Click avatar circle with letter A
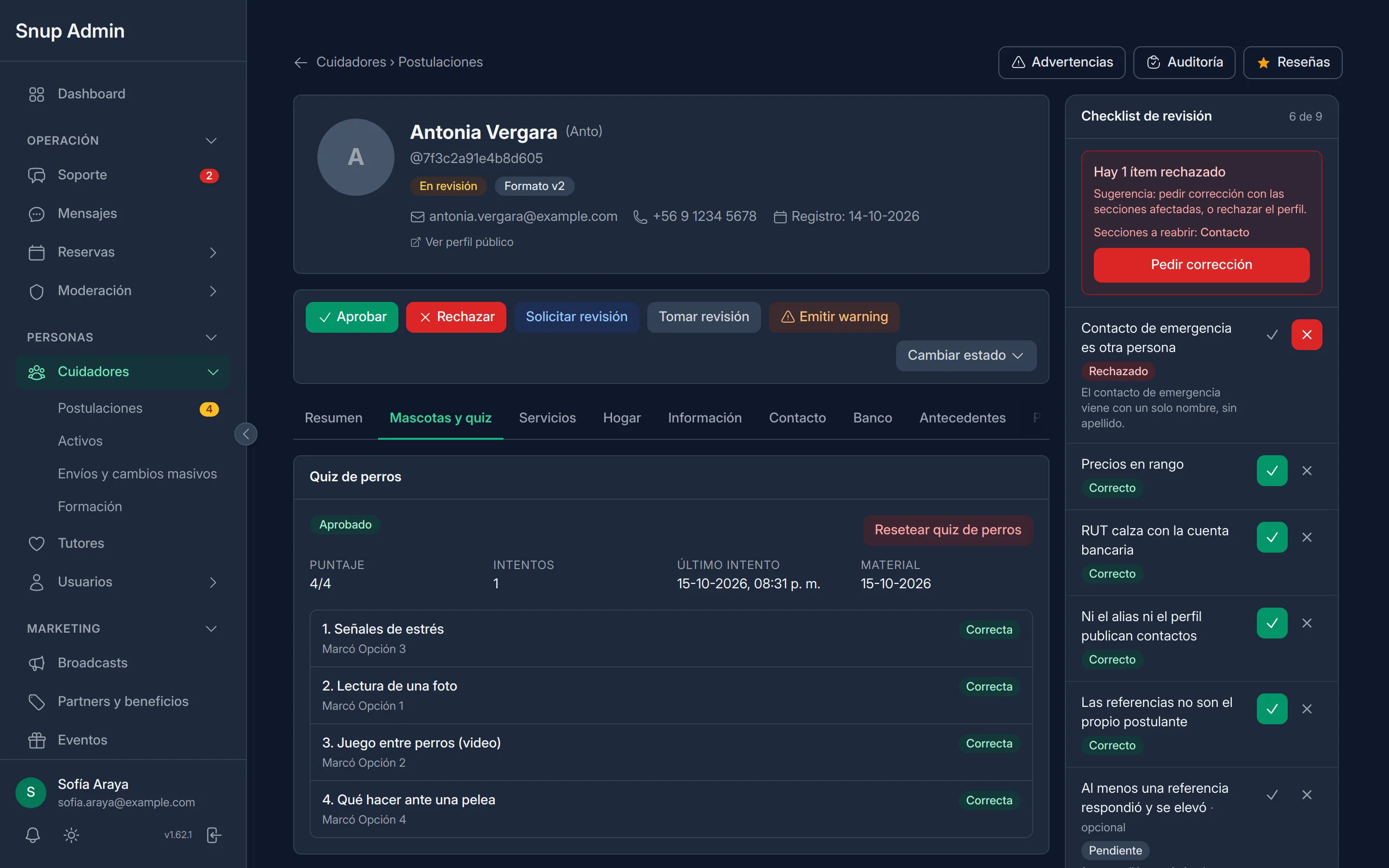1389x868 pixels. click(x=356, y=157)
